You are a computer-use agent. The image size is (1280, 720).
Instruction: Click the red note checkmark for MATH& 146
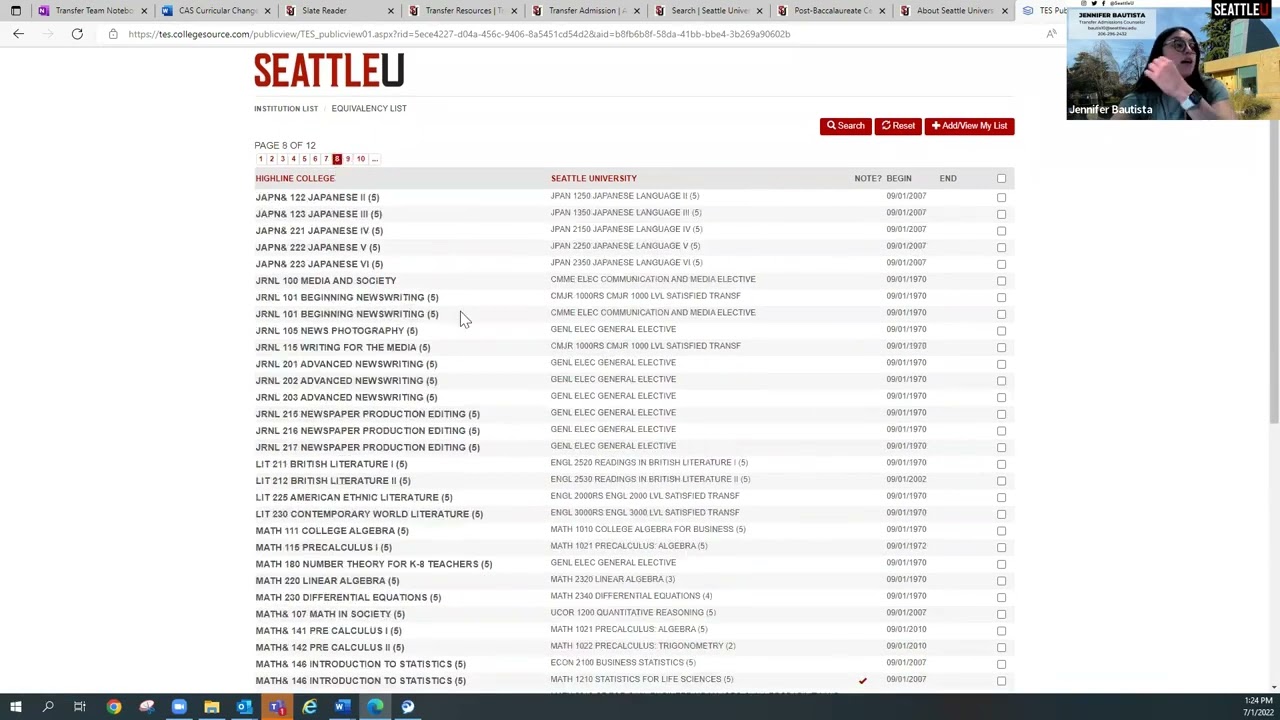(862, 681)
